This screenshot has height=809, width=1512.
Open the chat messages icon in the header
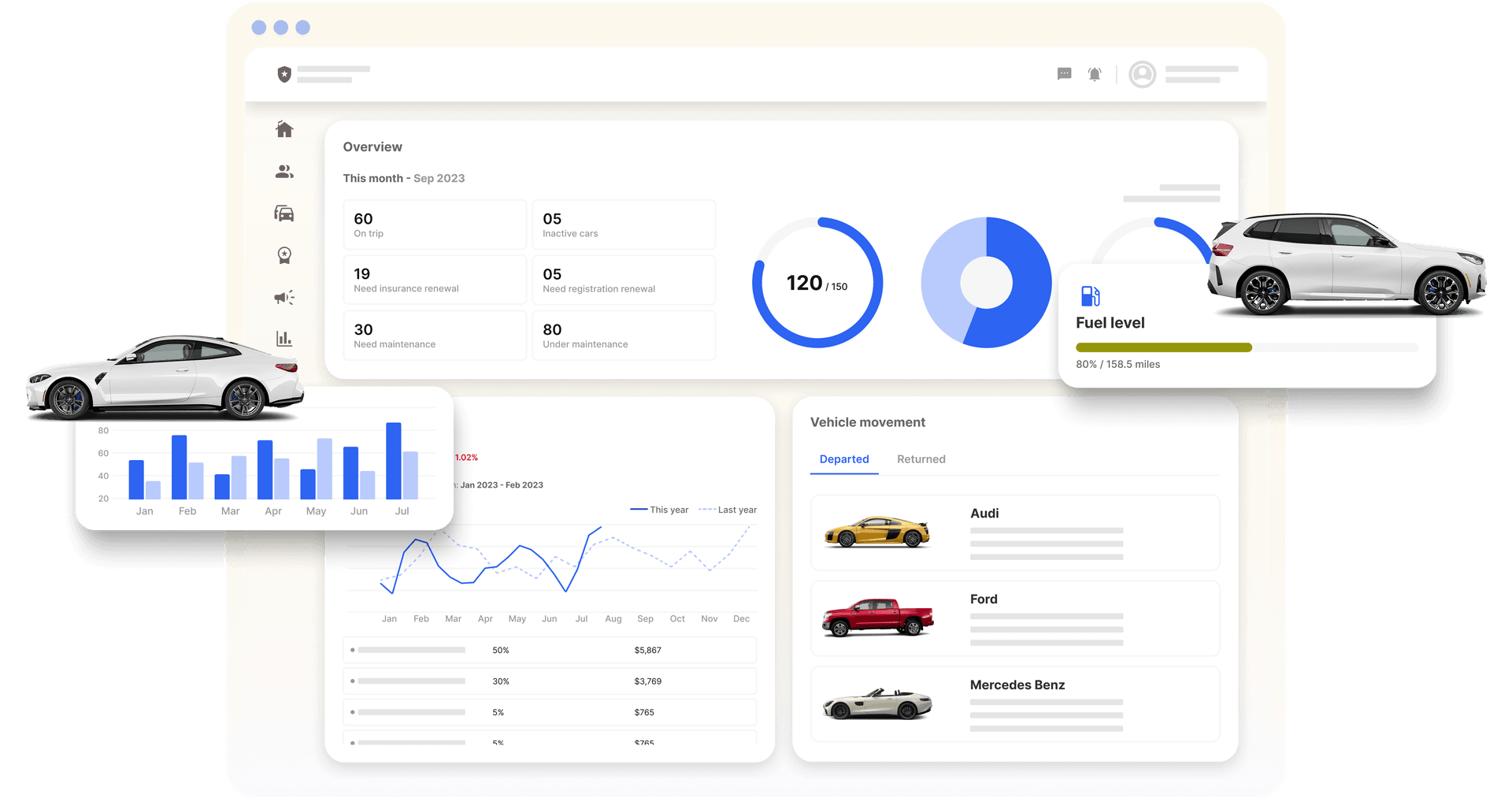pyautogui.click(x=1064, y=74)
